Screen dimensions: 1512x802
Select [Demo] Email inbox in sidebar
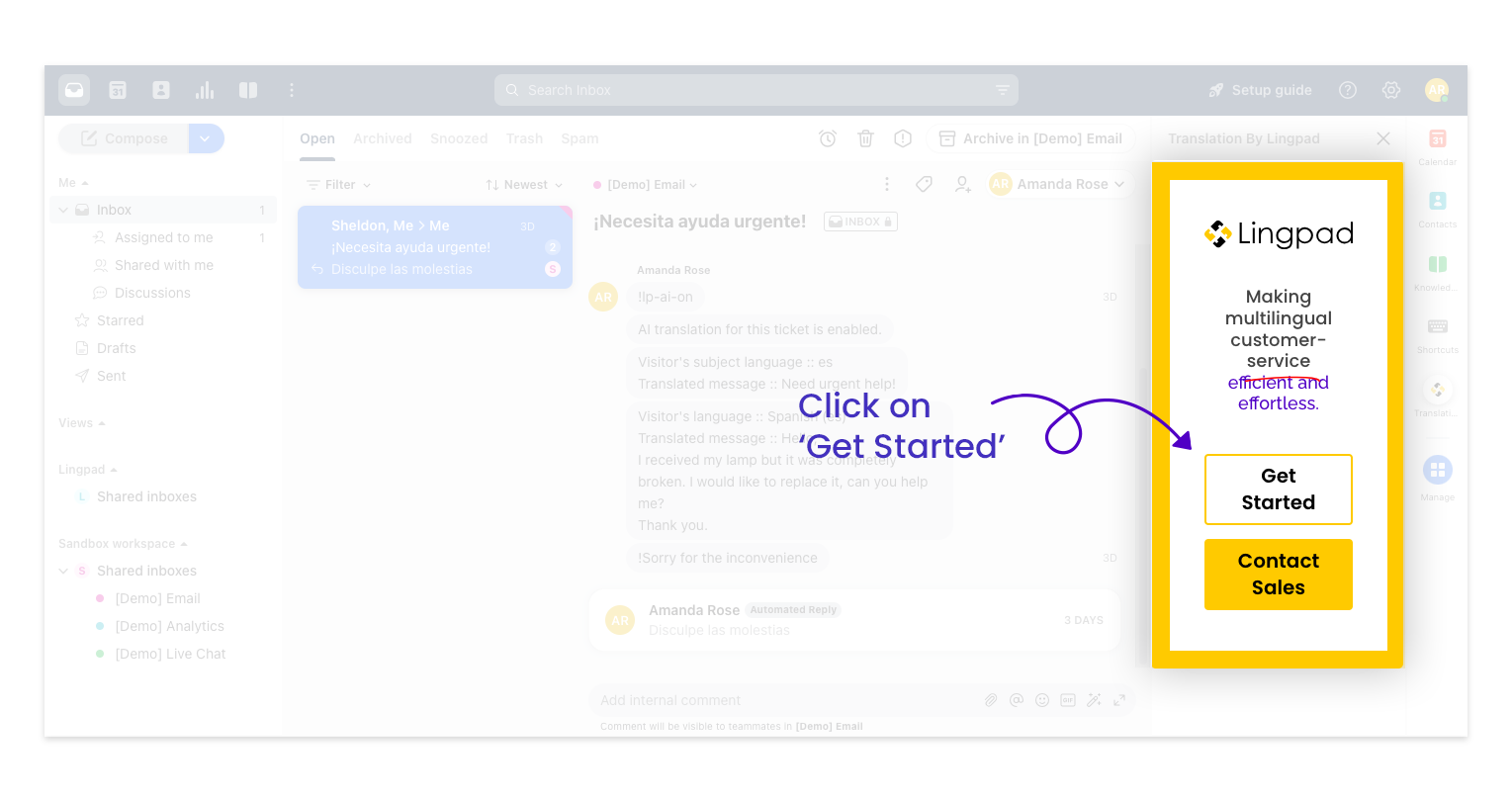[157, 598]
